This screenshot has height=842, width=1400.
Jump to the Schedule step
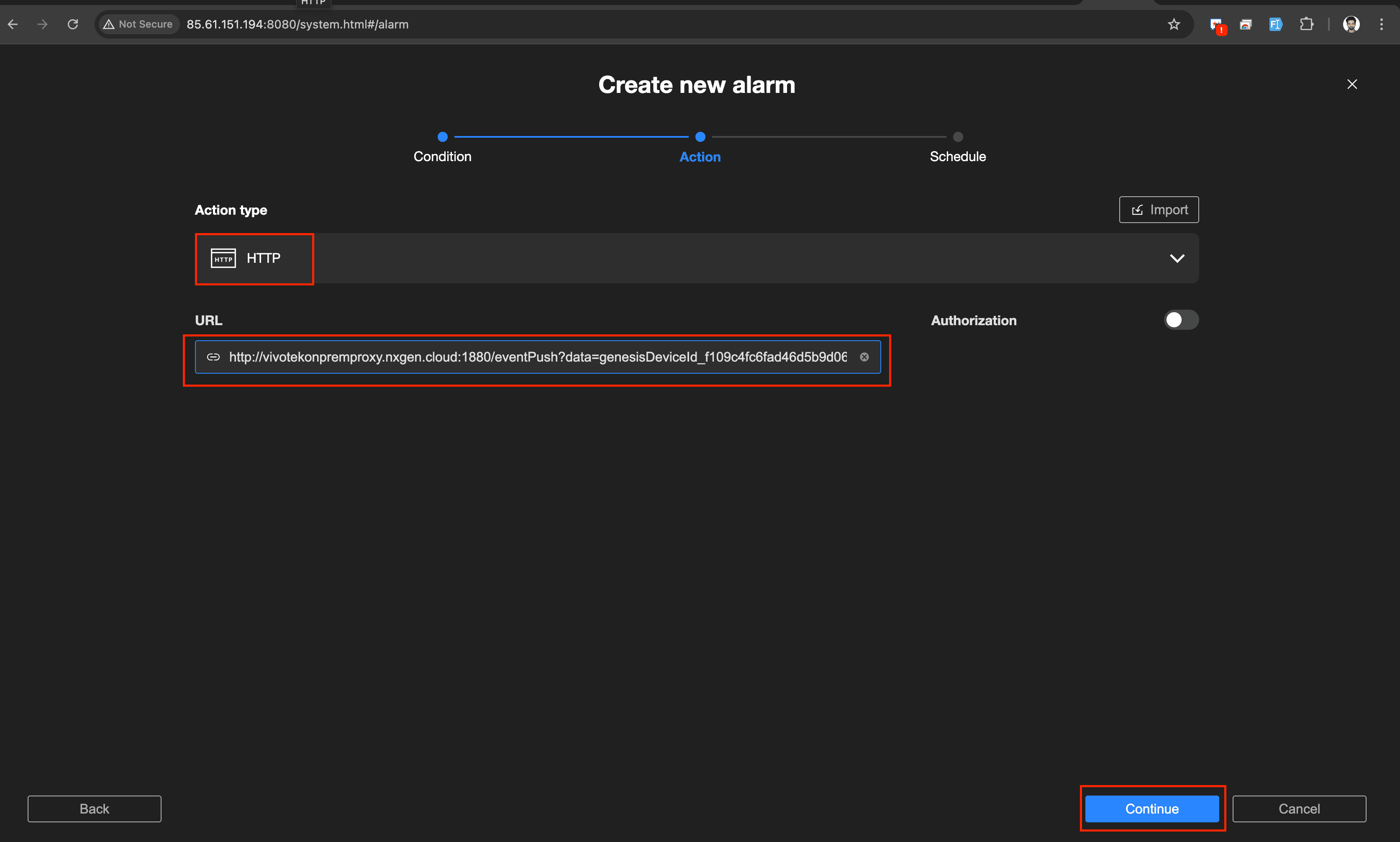(x=958, y=157)
